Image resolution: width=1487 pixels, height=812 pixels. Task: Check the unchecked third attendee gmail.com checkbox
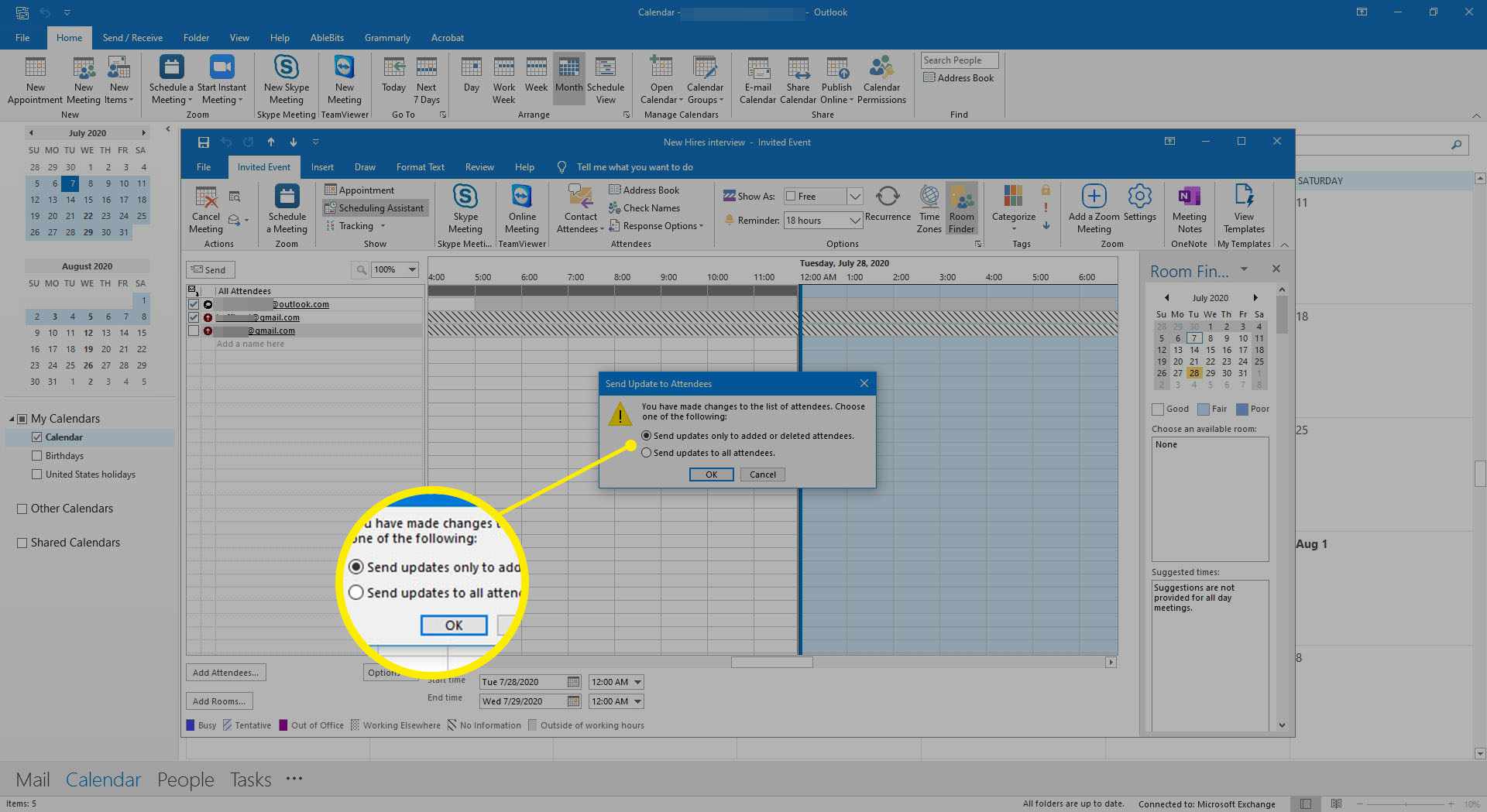[194, 331]
